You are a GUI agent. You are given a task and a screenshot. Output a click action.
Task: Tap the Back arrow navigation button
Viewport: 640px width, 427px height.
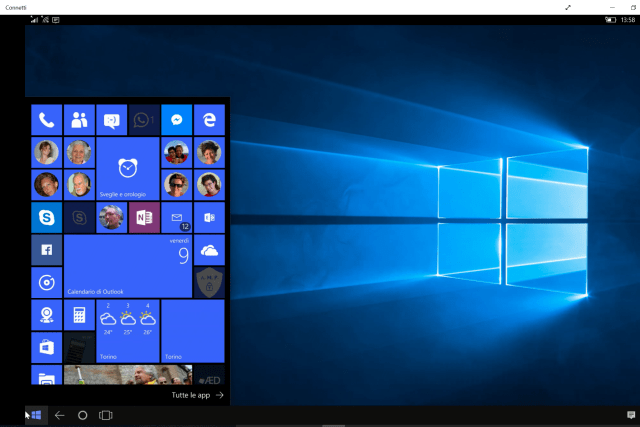point(59,415)
